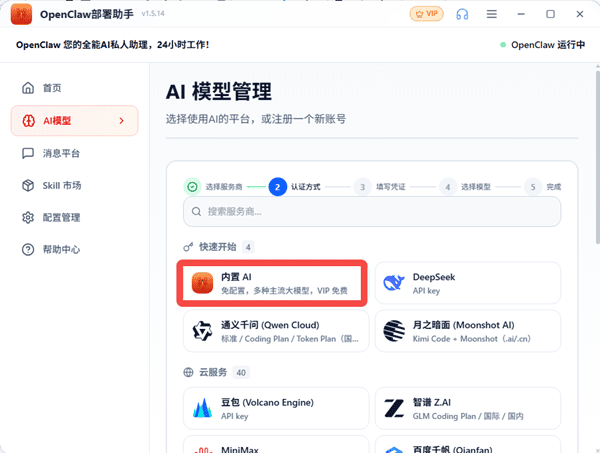The height and width of the screenshot is (453, 600).
Task: Click the chat bubble icon for 消息平台
Action: pyautogui.click(x=28, y=153)
